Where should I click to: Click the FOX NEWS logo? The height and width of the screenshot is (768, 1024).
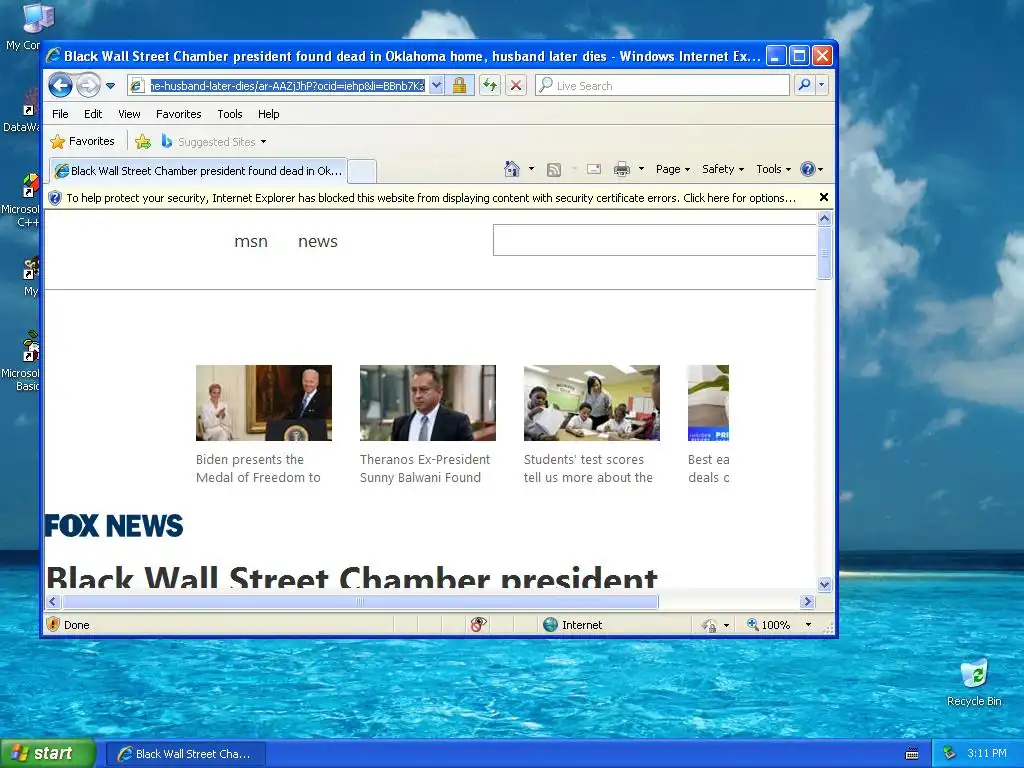[x=114, y=526]
